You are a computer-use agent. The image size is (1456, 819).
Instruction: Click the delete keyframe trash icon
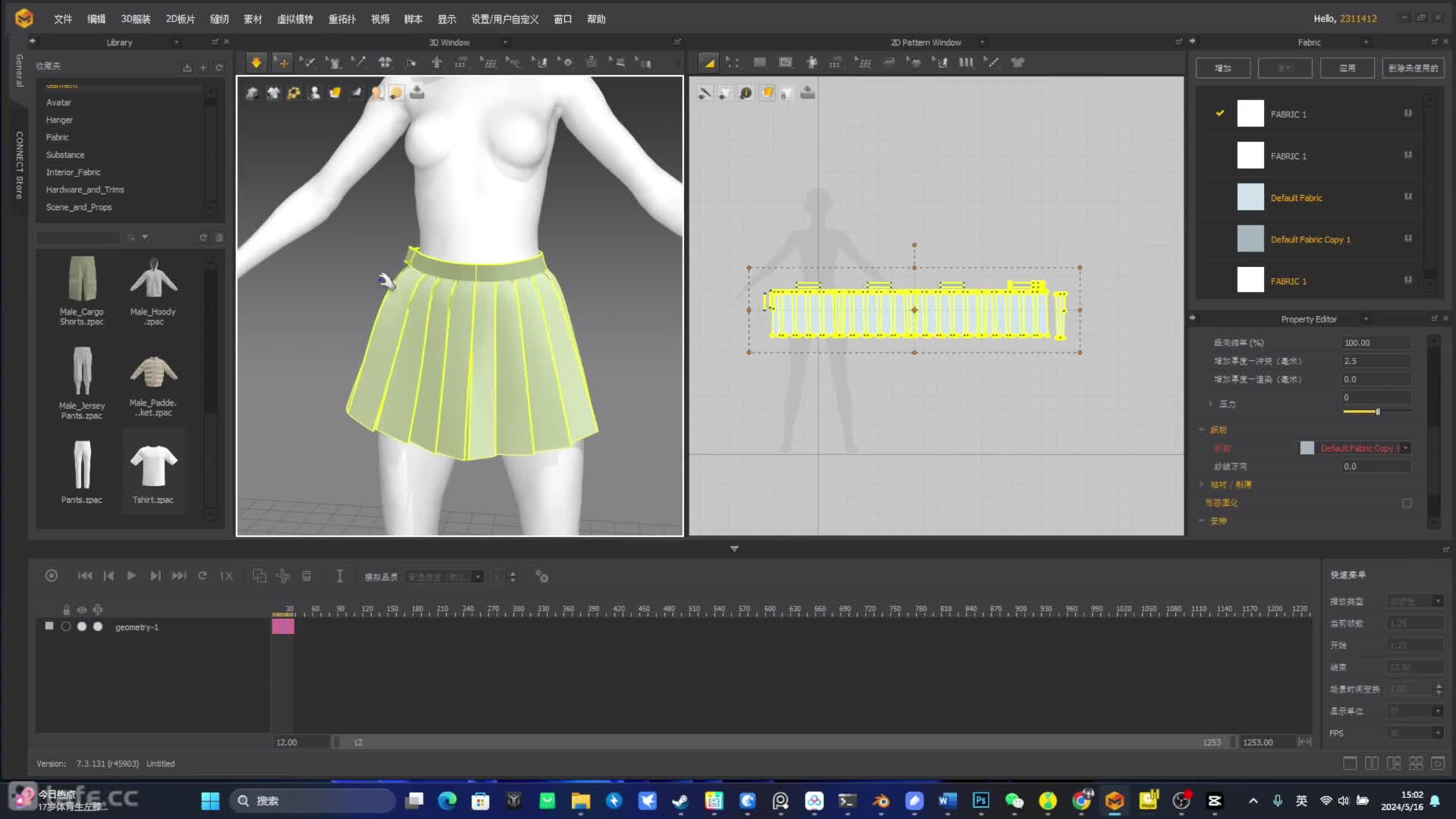306,576
